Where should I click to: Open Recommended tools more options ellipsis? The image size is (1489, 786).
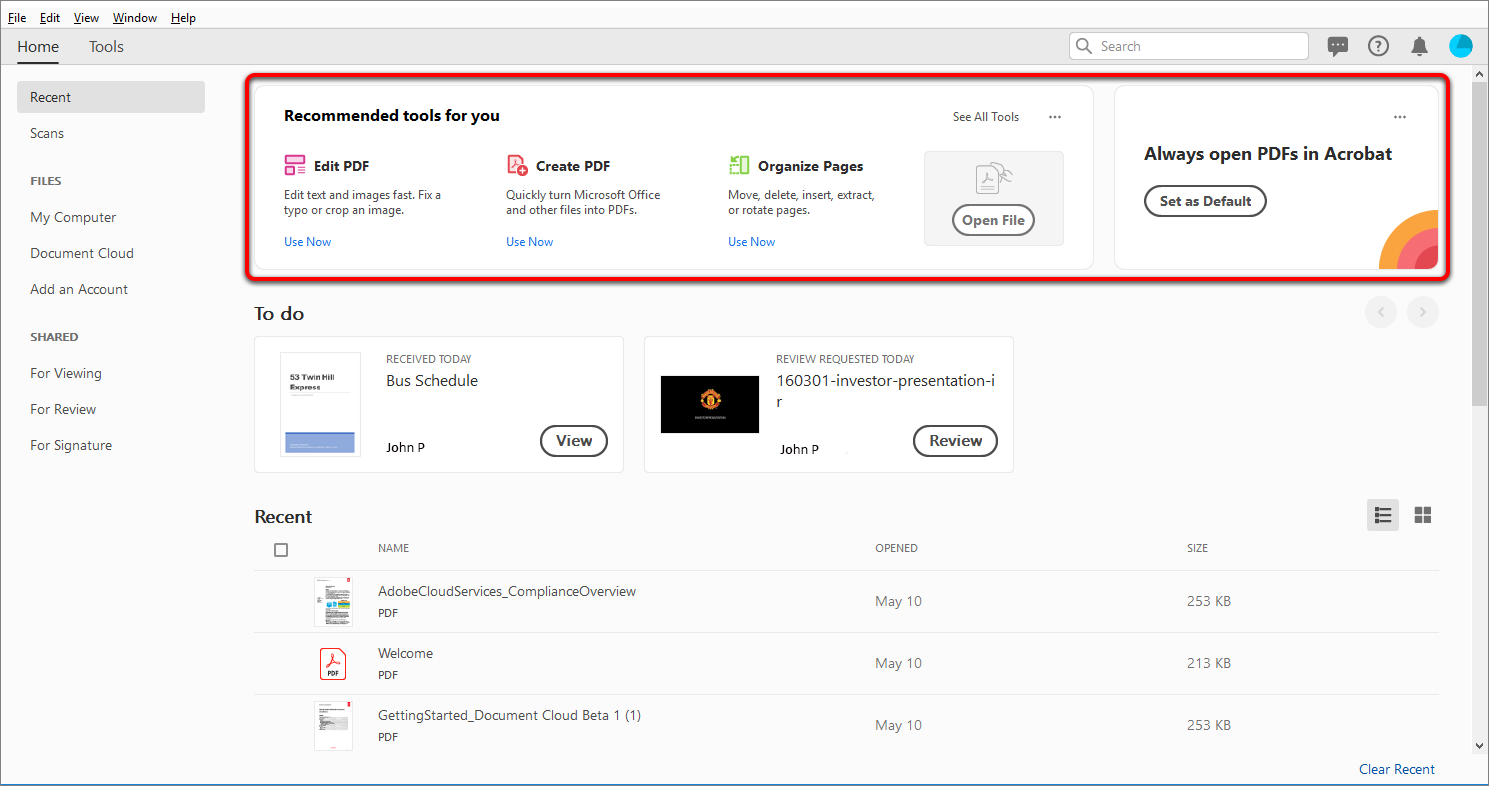click(1055, 117)
